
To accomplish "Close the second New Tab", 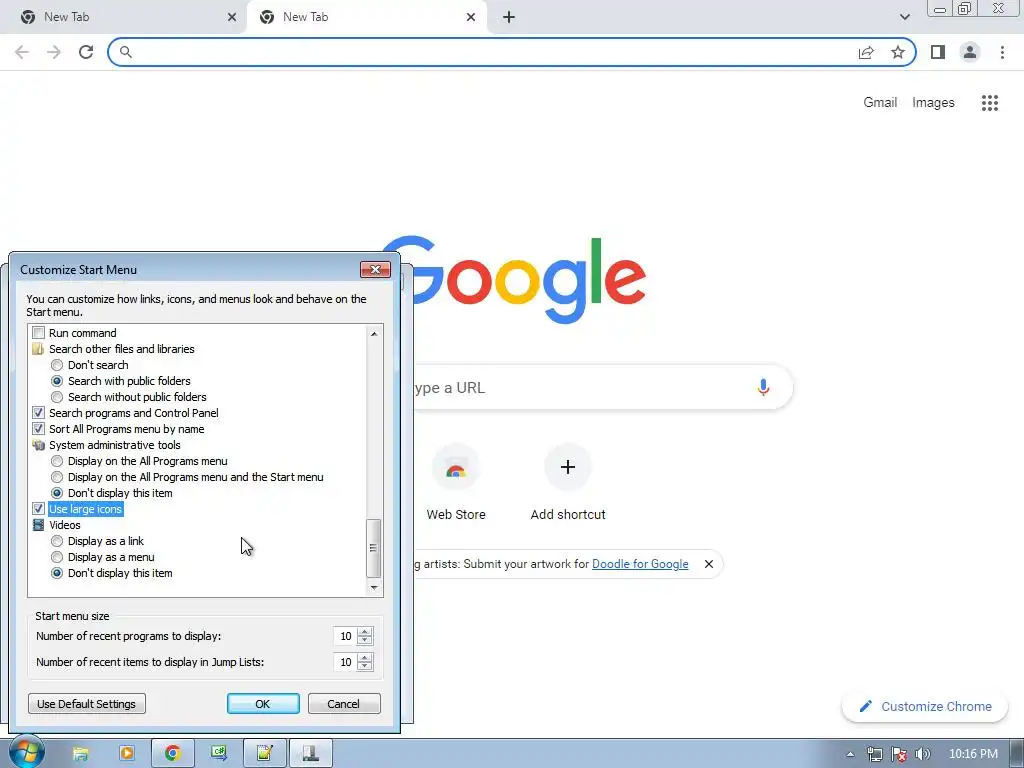I will click(471, 17).
